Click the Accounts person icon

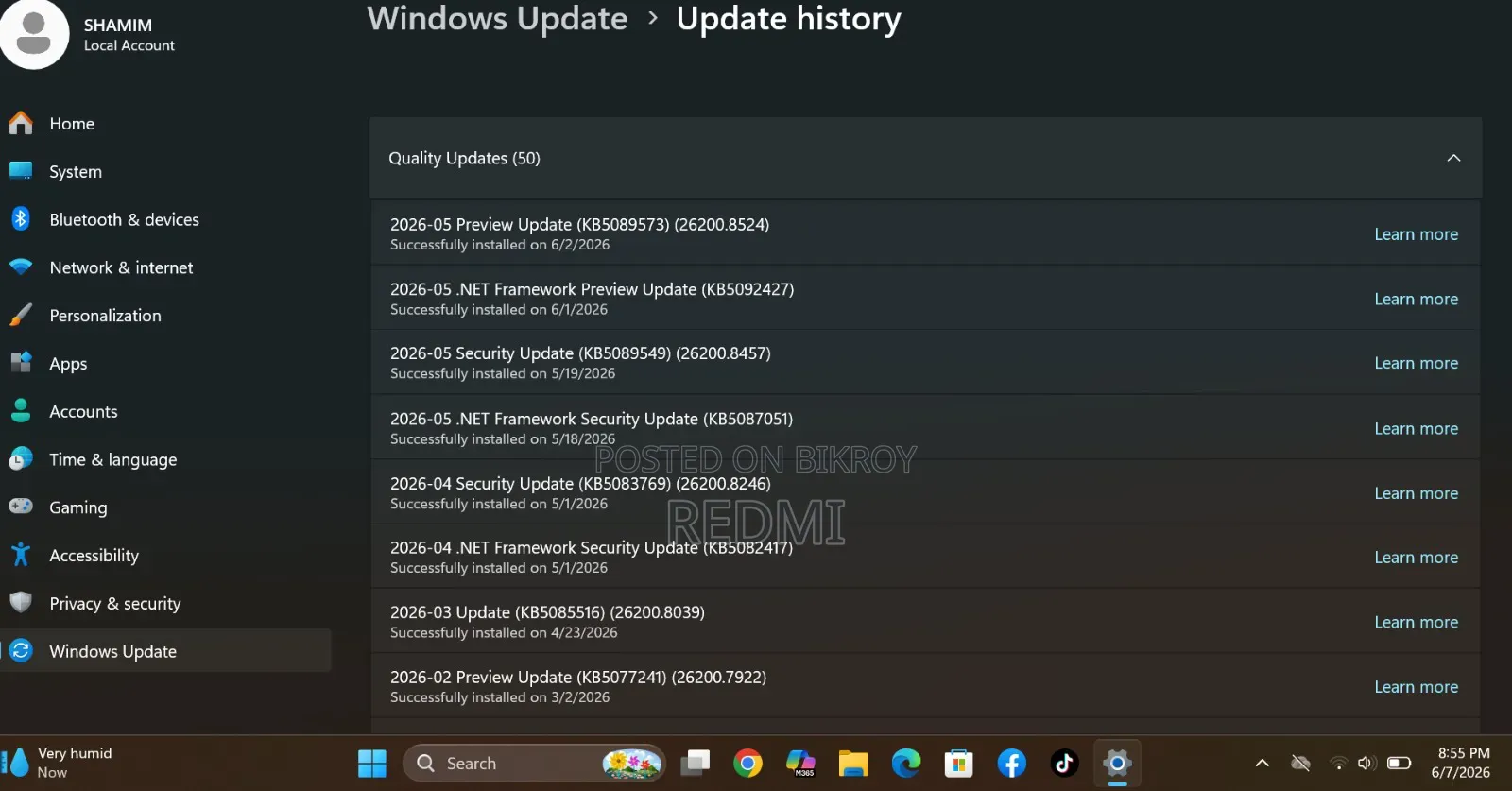click(x=21, y=411)
